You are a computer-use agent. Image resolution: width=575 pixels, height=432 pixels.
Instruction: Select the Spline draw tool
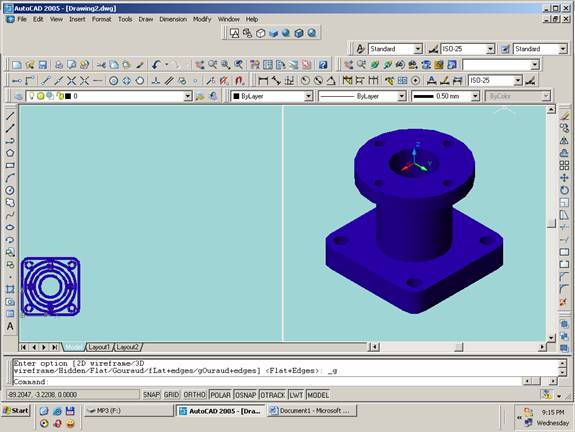point(10,215)
